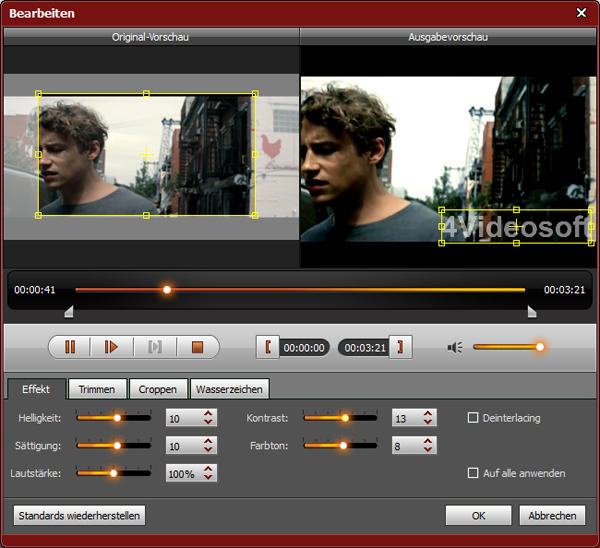The image size is (600, 548).
Task: Open the Lautstärke percentage stepper
Action: tap(208, 473)
